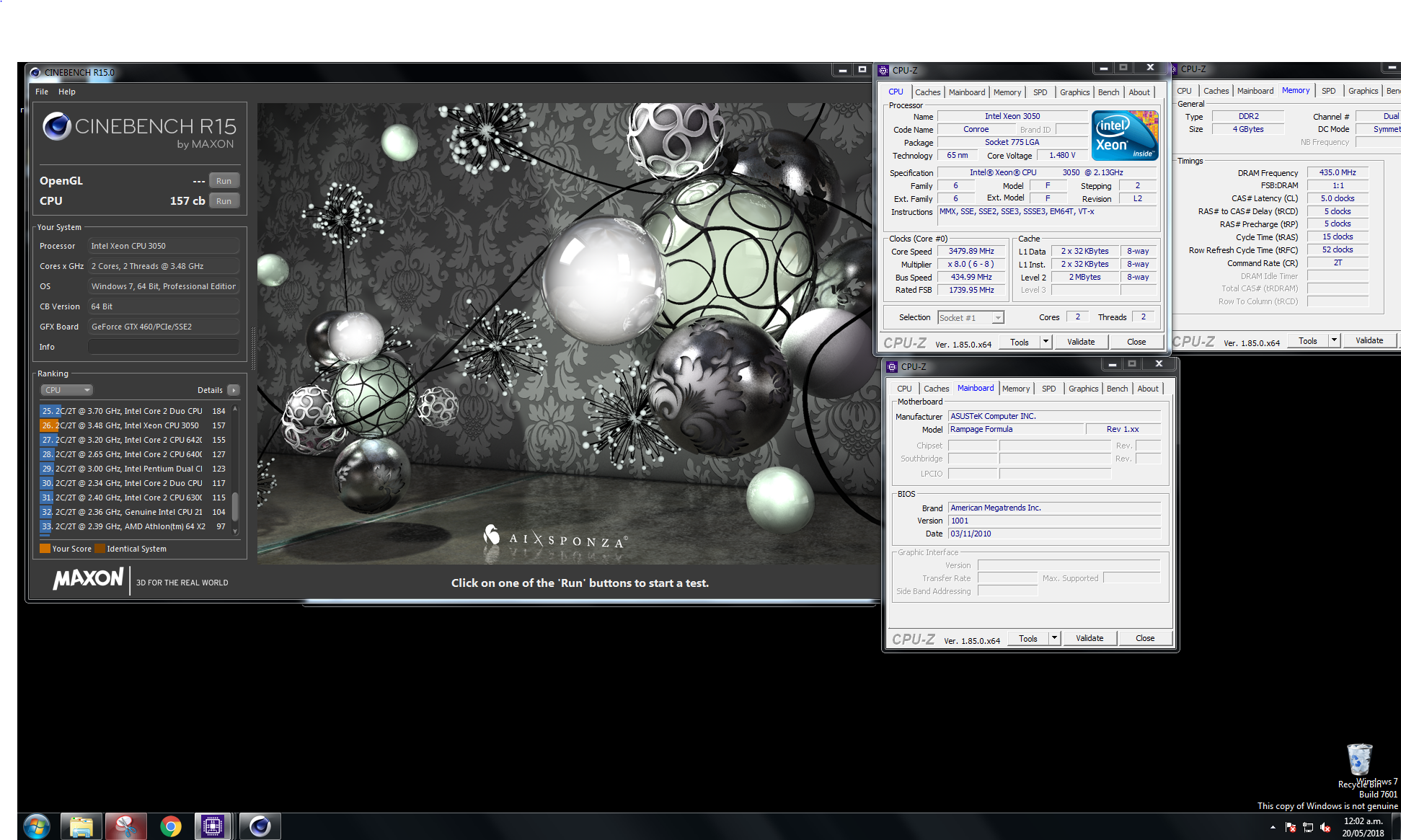Open CPU tab in memory CPU-Z window

(x=1184, y=91)
